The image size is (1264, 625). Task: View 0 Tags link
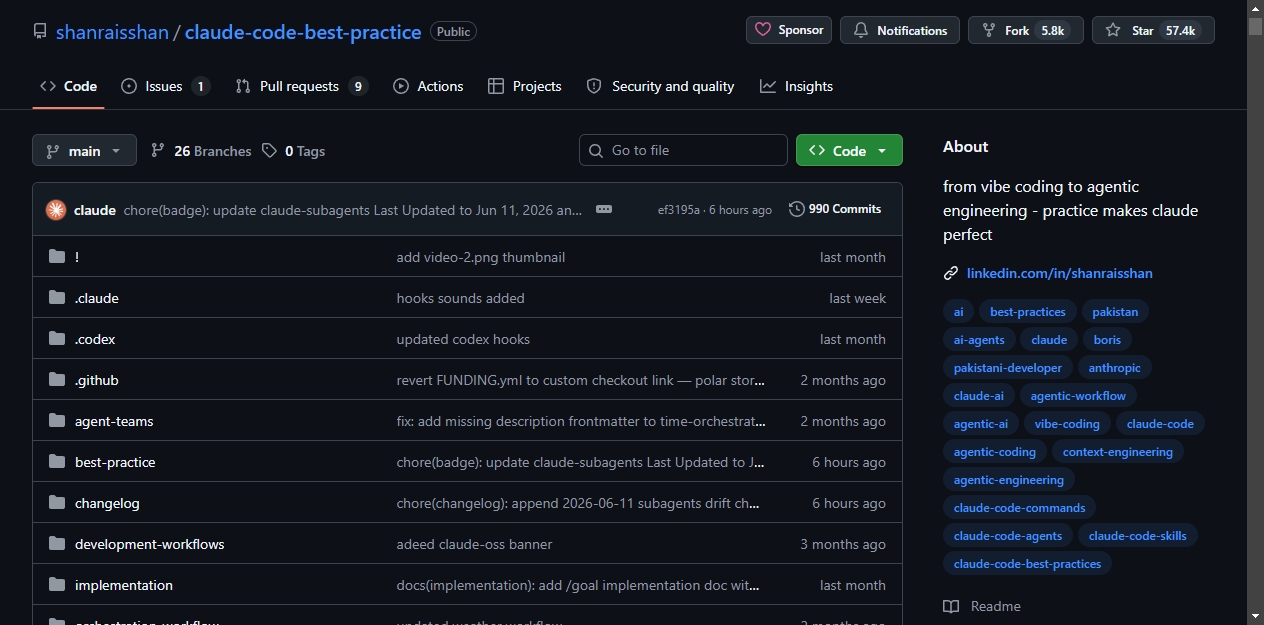click(293, 151)
